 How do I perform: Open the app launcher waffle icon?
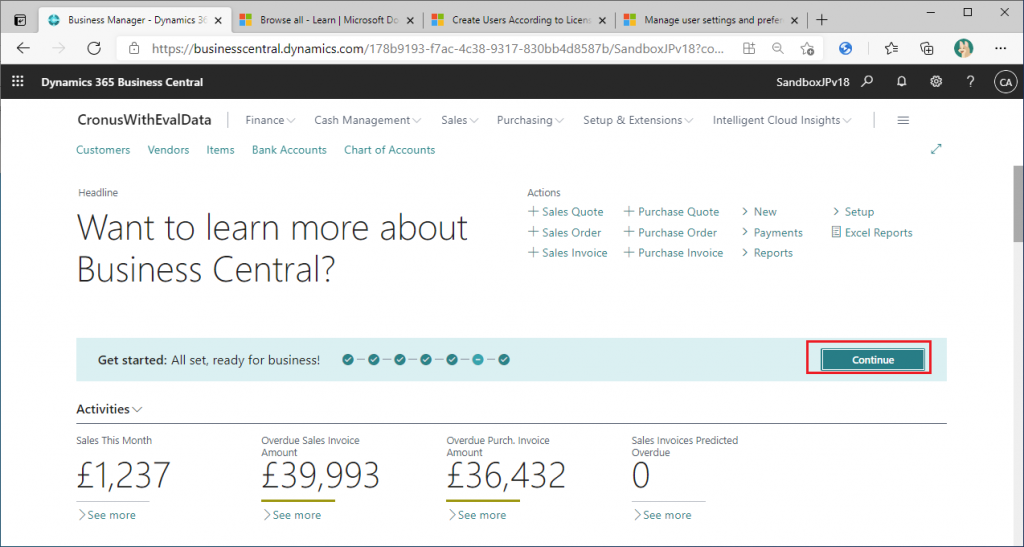[x=17, y=82]
